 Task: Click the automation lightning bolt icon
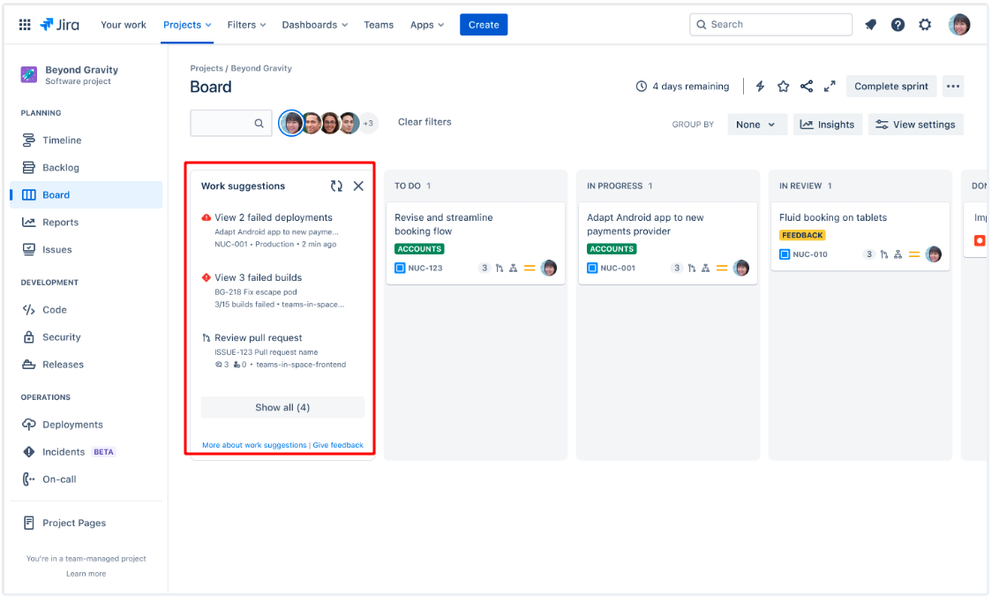(760, 87)
